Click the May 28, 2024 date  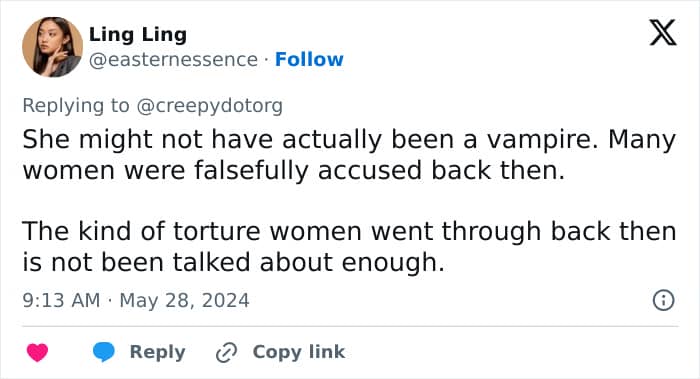pos(184,300)
